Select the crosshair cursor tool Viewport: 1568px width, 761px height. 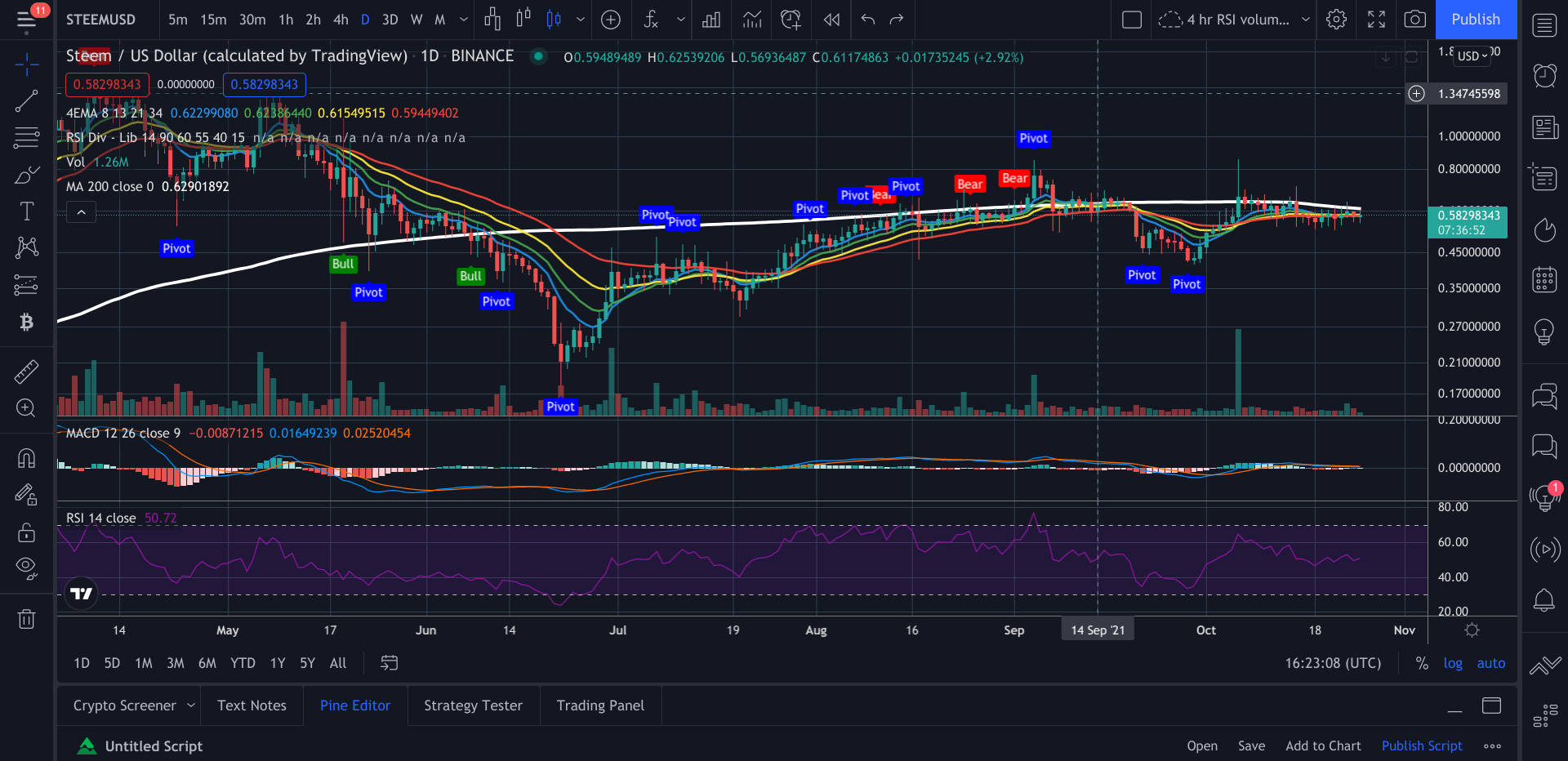tap(26, 64)
